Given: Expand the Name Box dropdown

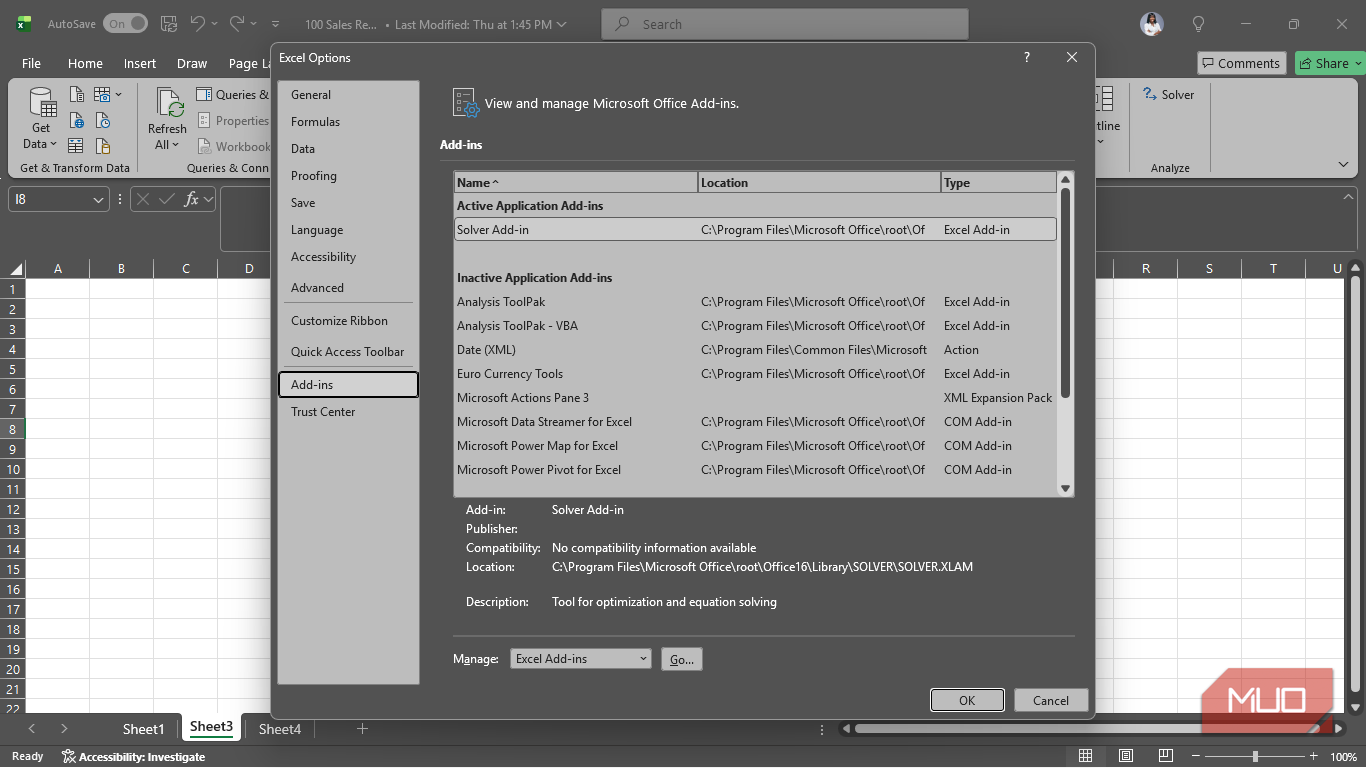Looking at the screenshot, I should pos(98,200).
